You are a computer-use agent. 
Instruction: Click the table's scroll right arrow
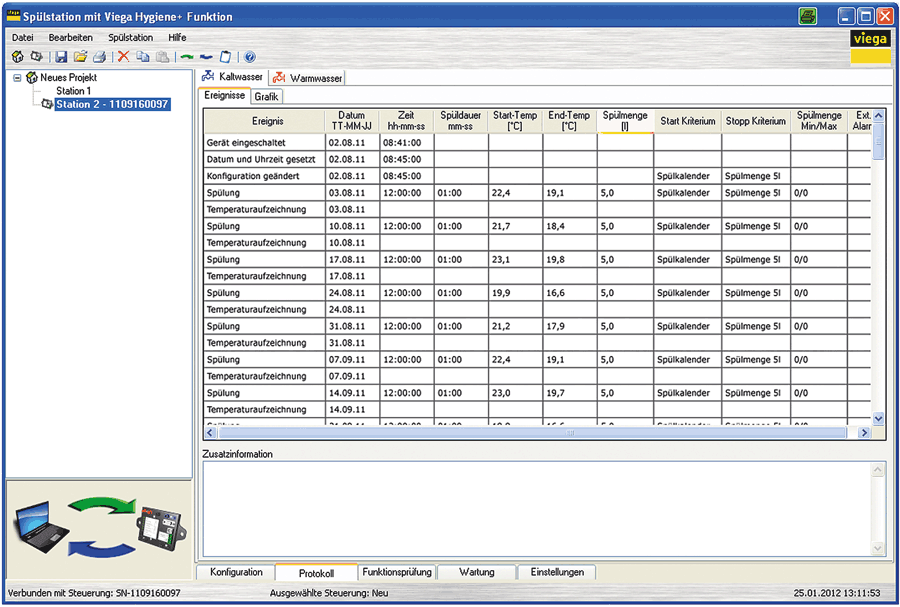pyautogui.click(x=864, y=433)
